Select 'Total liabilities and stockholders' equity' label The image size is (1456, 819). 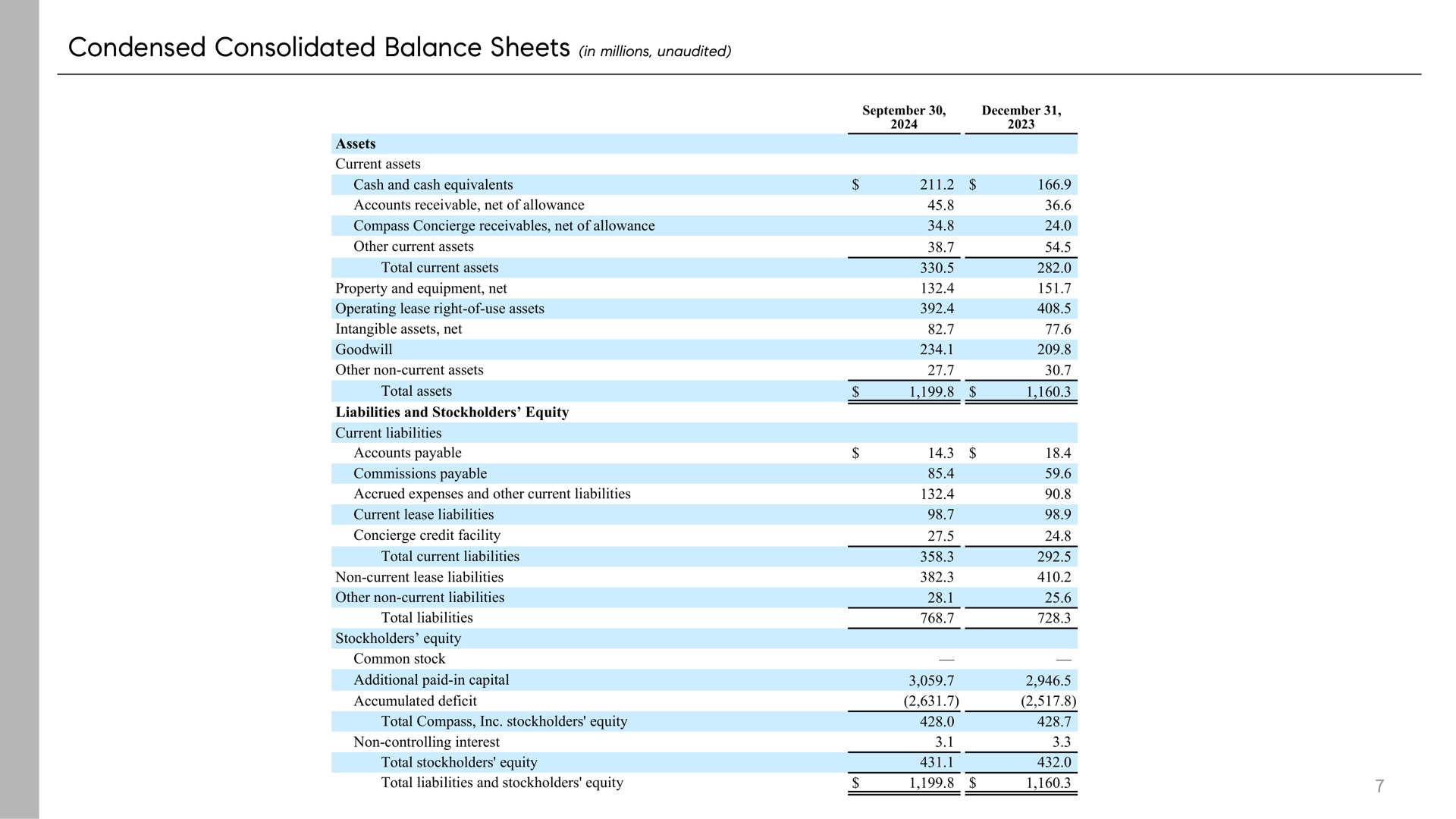click(x=502, y=783)
